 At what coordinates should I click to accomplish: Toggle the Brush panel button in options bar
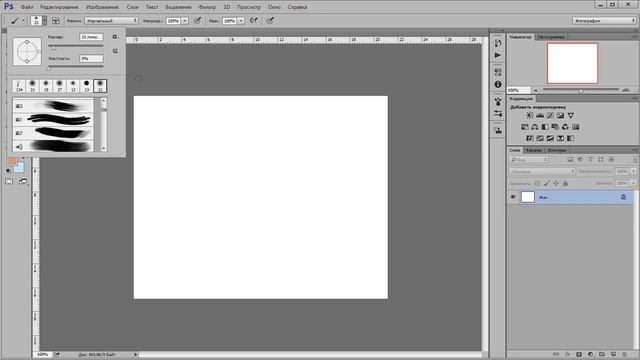pos(56,20)
